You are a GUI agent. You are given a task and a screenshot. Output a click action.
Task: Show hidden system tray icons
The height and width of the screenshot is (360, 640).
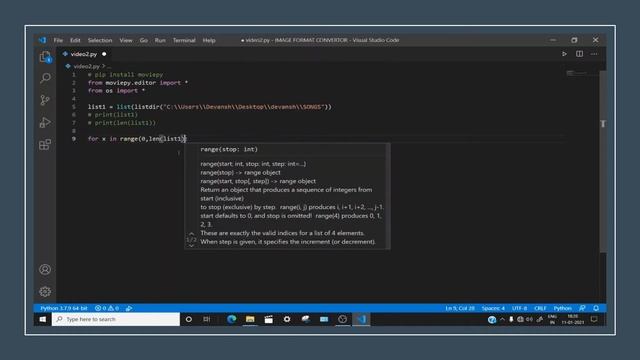[502, 319]
